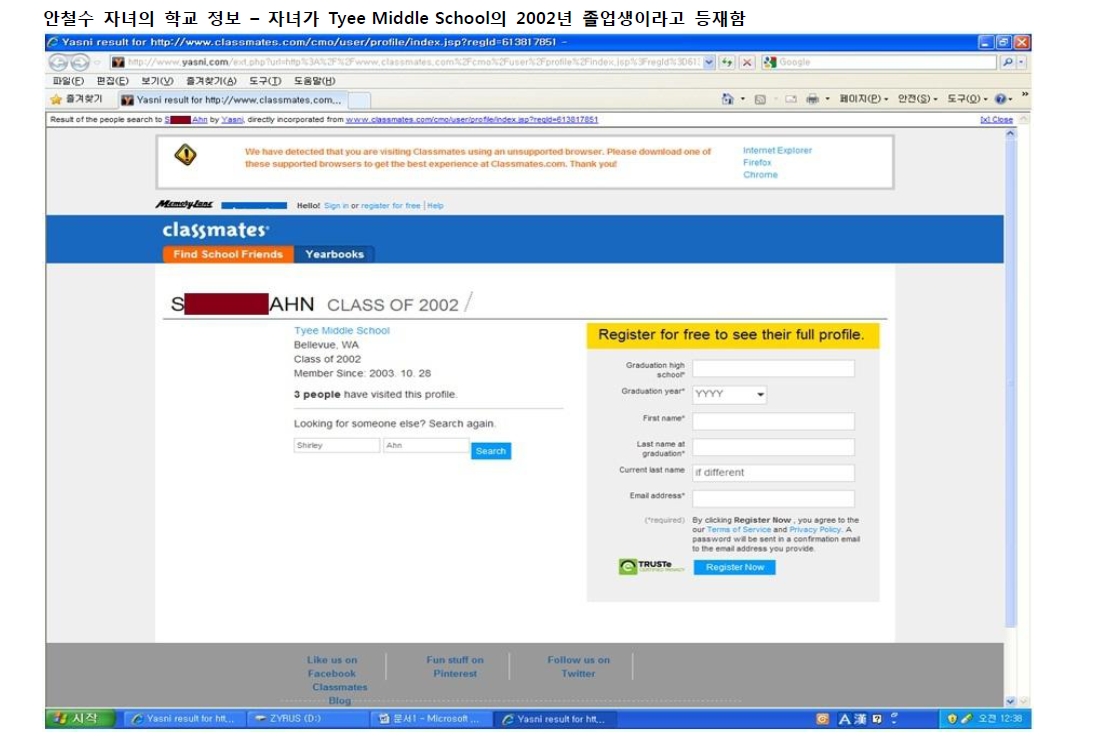Click the Refresh icon beside the address bar
This screenshot has height=749, width=1112.
tap(728, 62)
